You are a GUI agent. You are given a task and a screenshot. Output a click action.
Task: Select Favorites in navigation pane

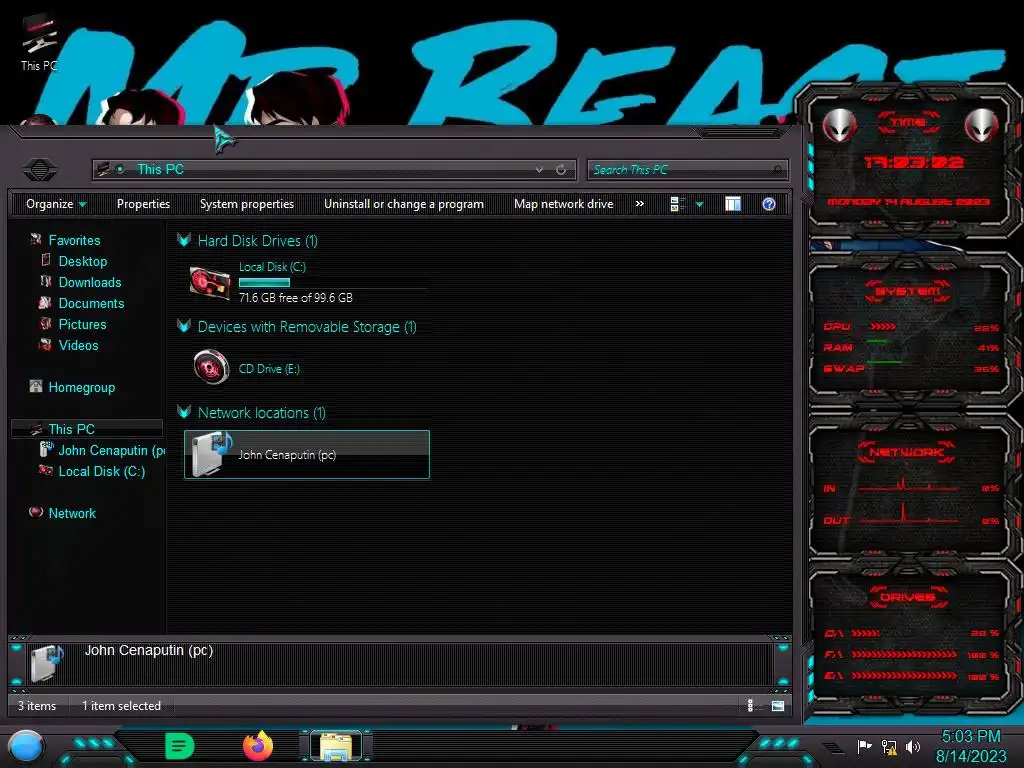click(74, 240)
